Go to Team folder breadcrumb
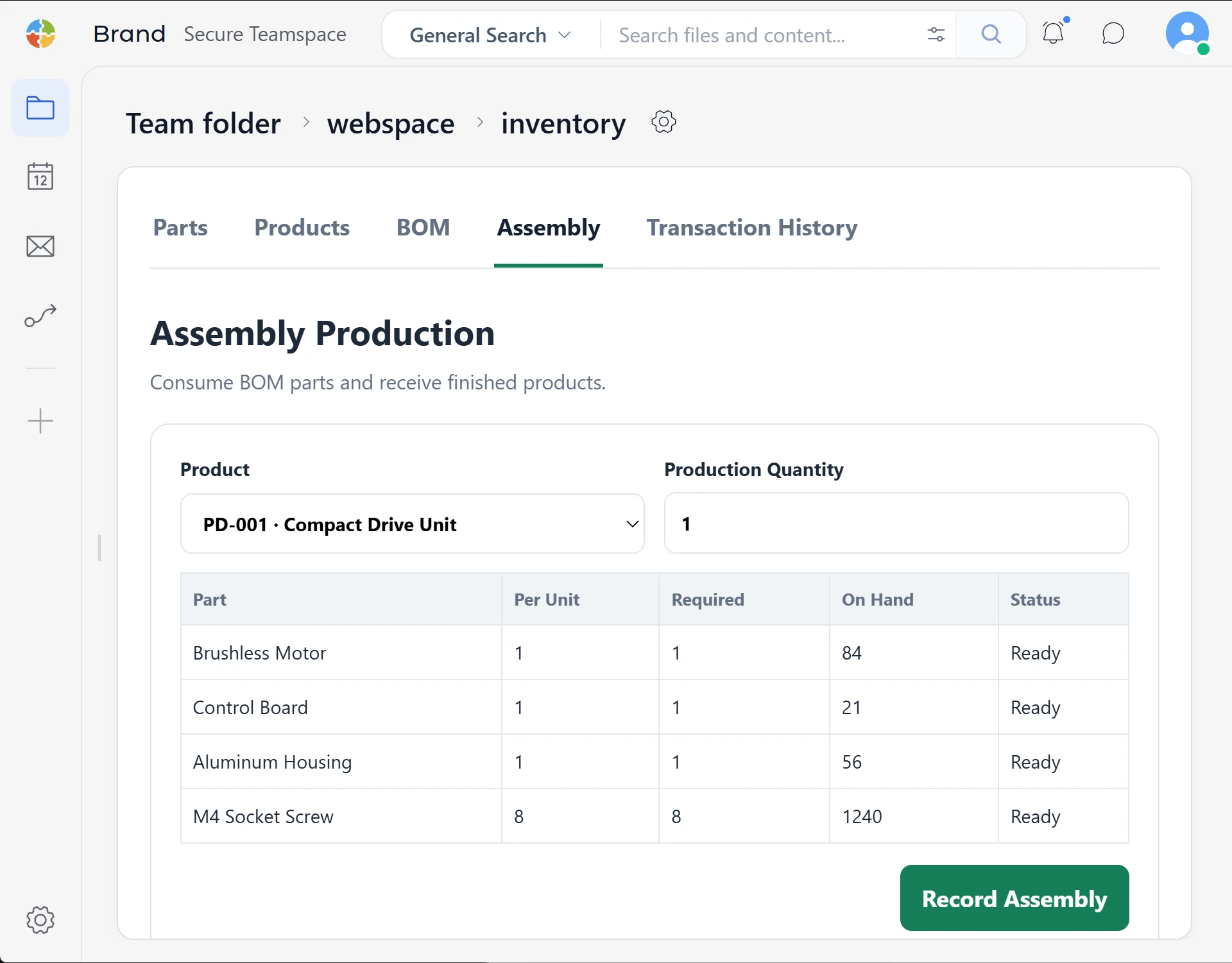Image resolution: width=1232 pixels, height=963 pixels. 203,123
